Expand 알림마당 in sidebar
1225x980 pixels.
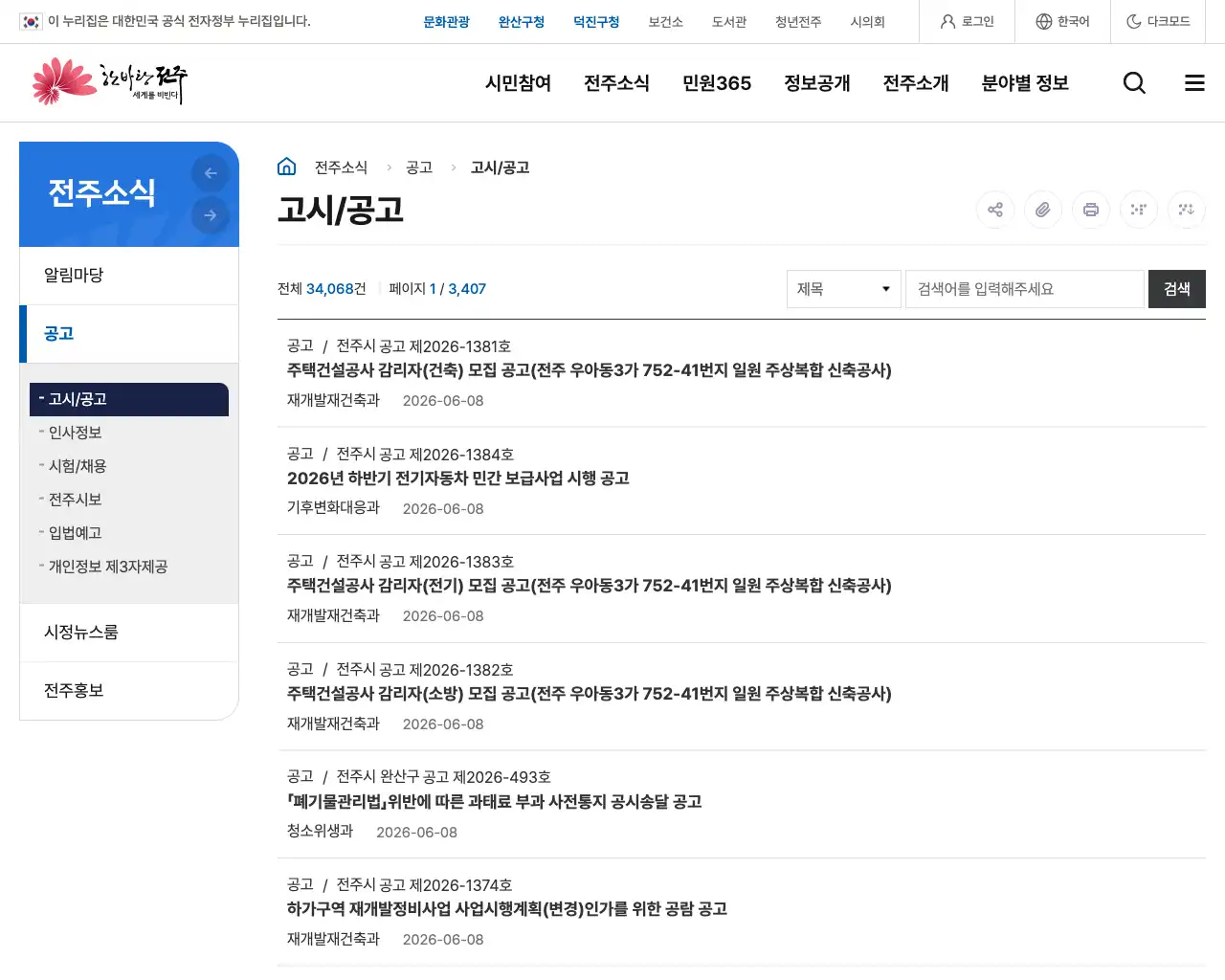click(x=129, y=276)
